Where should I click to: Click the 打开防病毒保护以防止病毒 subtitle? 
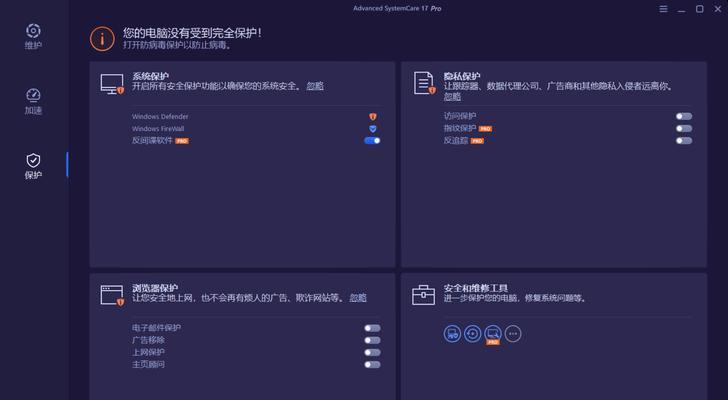[x=177, y=45]
